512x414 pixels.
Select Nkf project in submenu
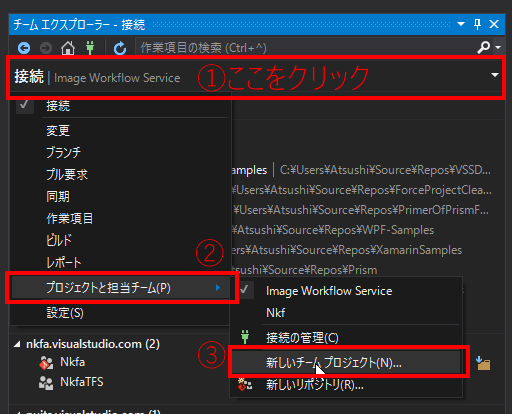click(346, 313)
